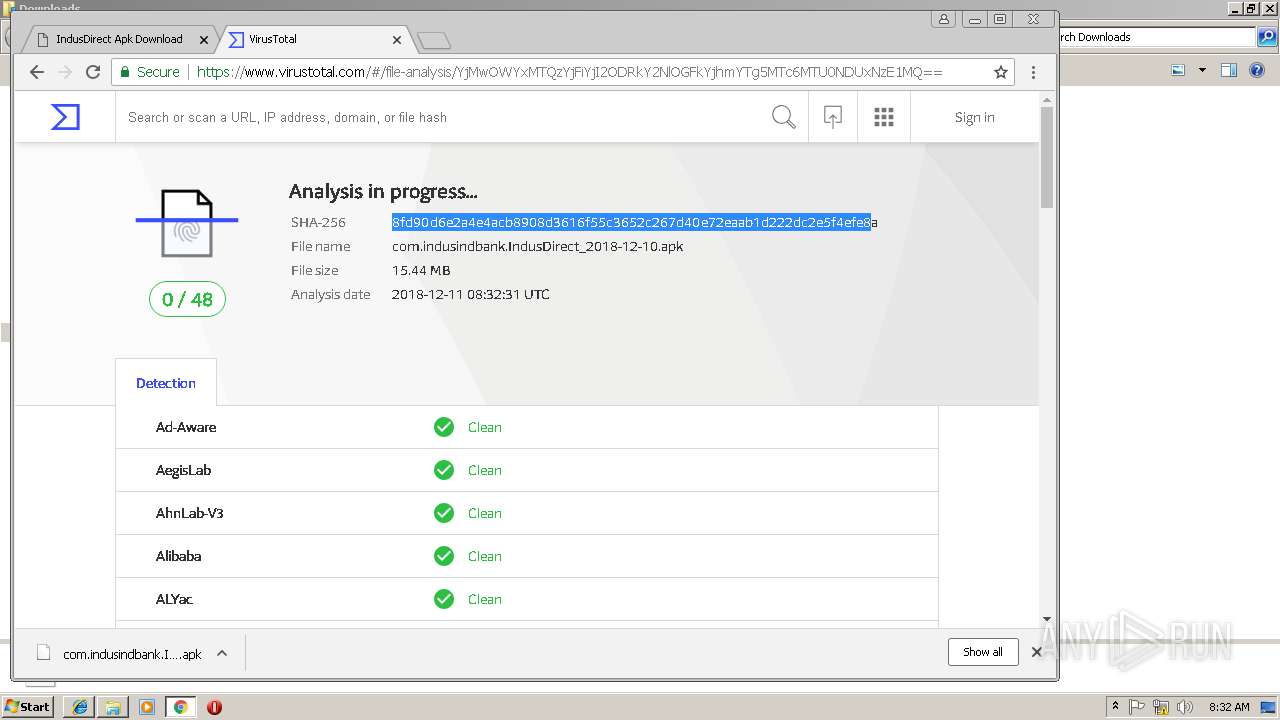The width and height of the screenshot is (1280, 720).
Task: Click the search button in Downloads window
Action: (1266, 37)
